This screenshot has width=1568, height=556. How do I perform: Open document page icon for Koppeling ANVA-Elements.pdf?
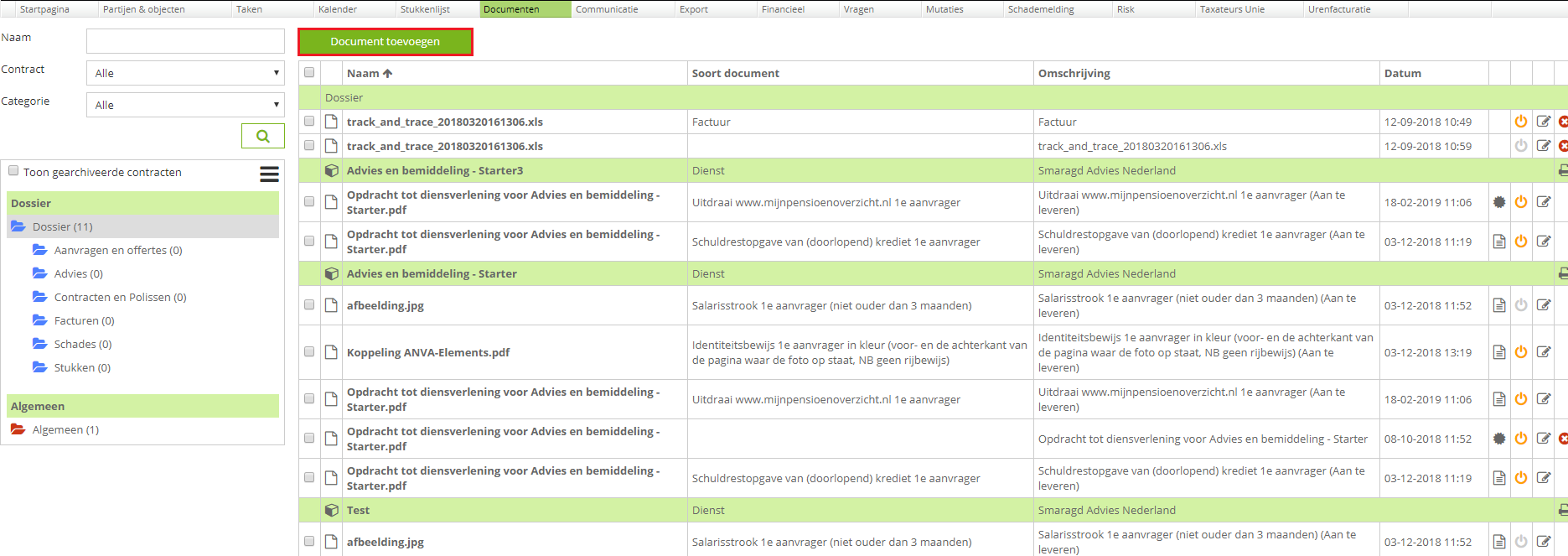(x=1499, y=352)
